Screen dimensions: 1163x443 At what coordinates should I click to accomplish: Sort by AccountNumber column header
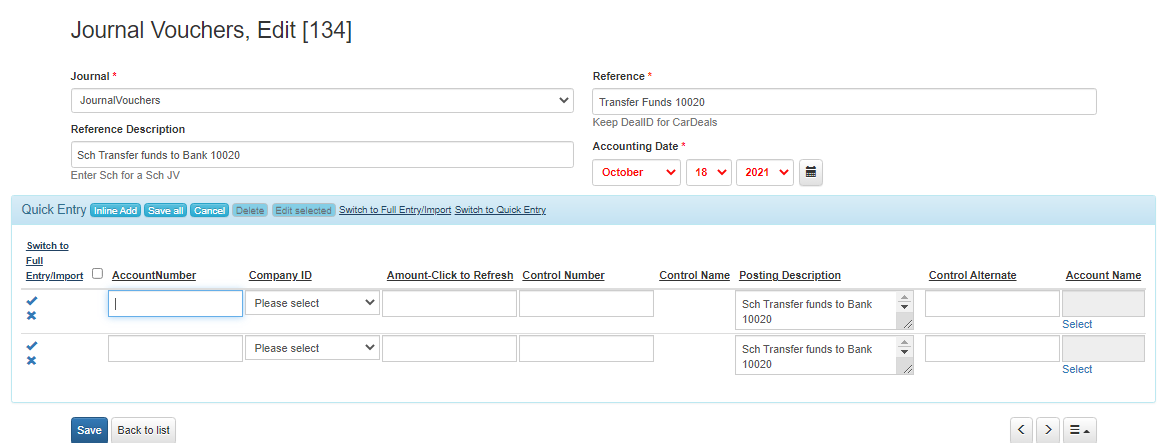pos(154,275)
